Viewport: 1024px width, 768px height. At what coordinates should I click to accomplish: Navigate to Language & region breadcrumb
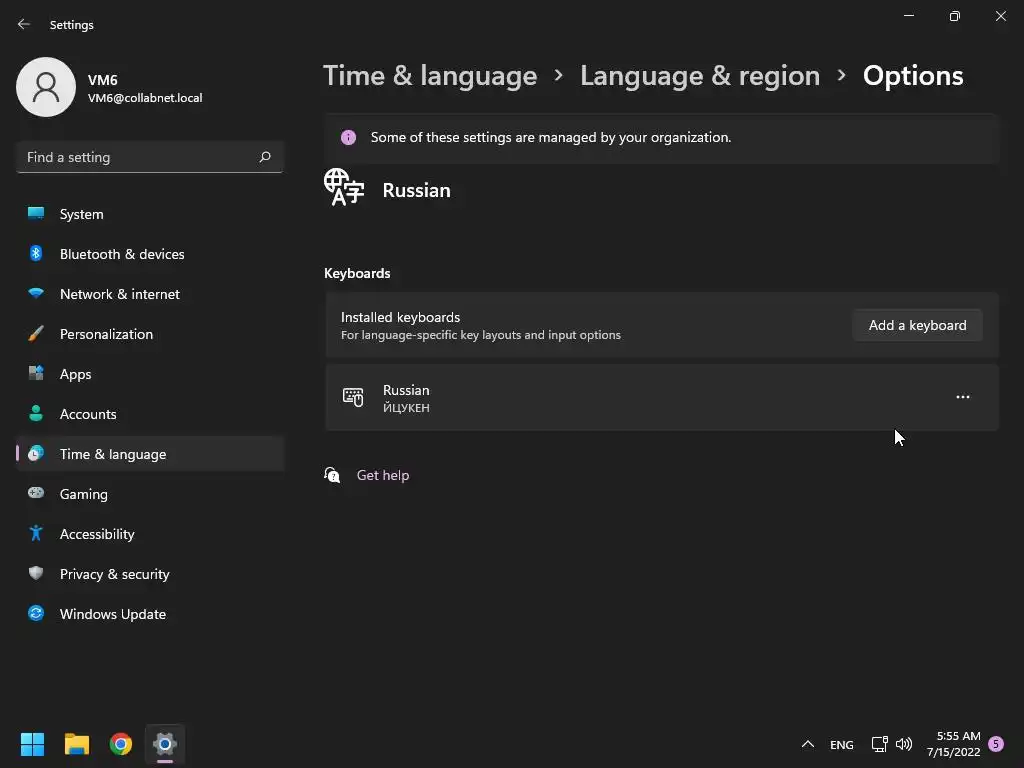699,76
